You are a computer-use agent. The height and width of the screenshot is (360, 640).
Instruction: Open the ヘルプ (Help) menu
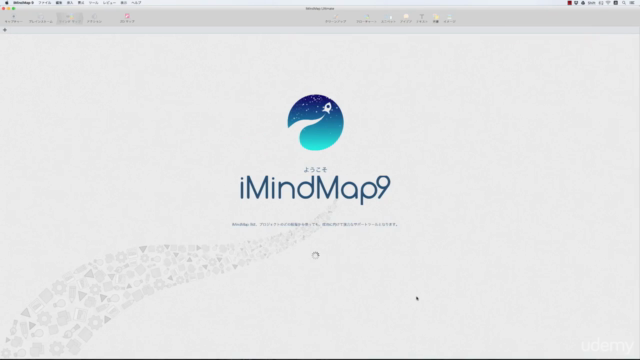click(136, 2)
